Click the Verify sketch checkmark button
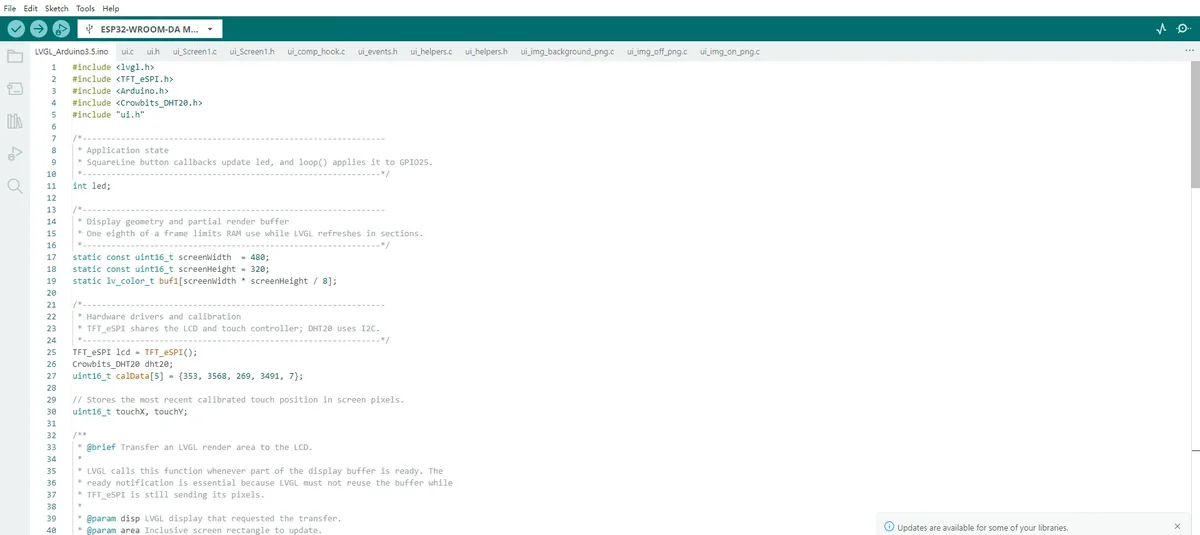This screenshot has width=1200, height=535. [15, 29]
